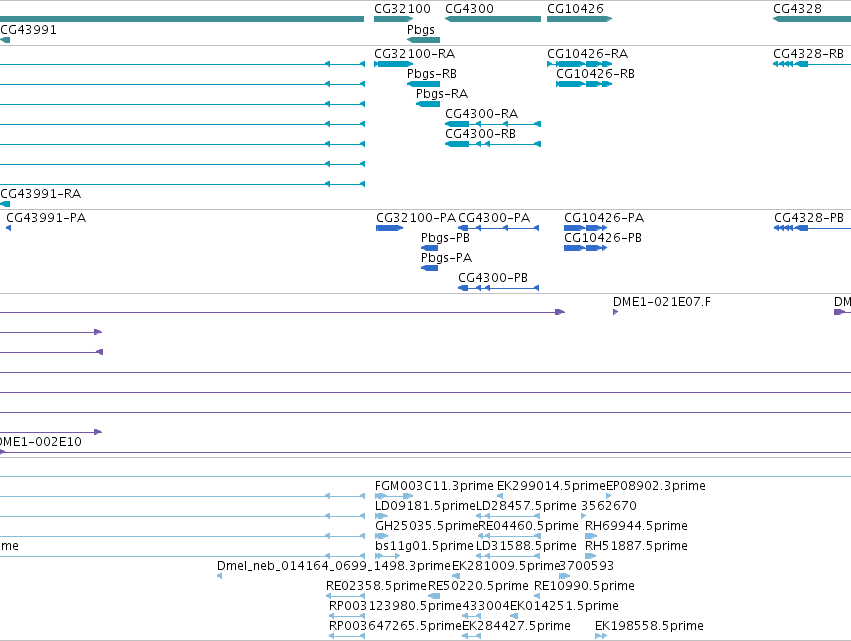Select the CG4328-PB protein feature
This screenshot has height=641, width=851.
coord(812,228)
